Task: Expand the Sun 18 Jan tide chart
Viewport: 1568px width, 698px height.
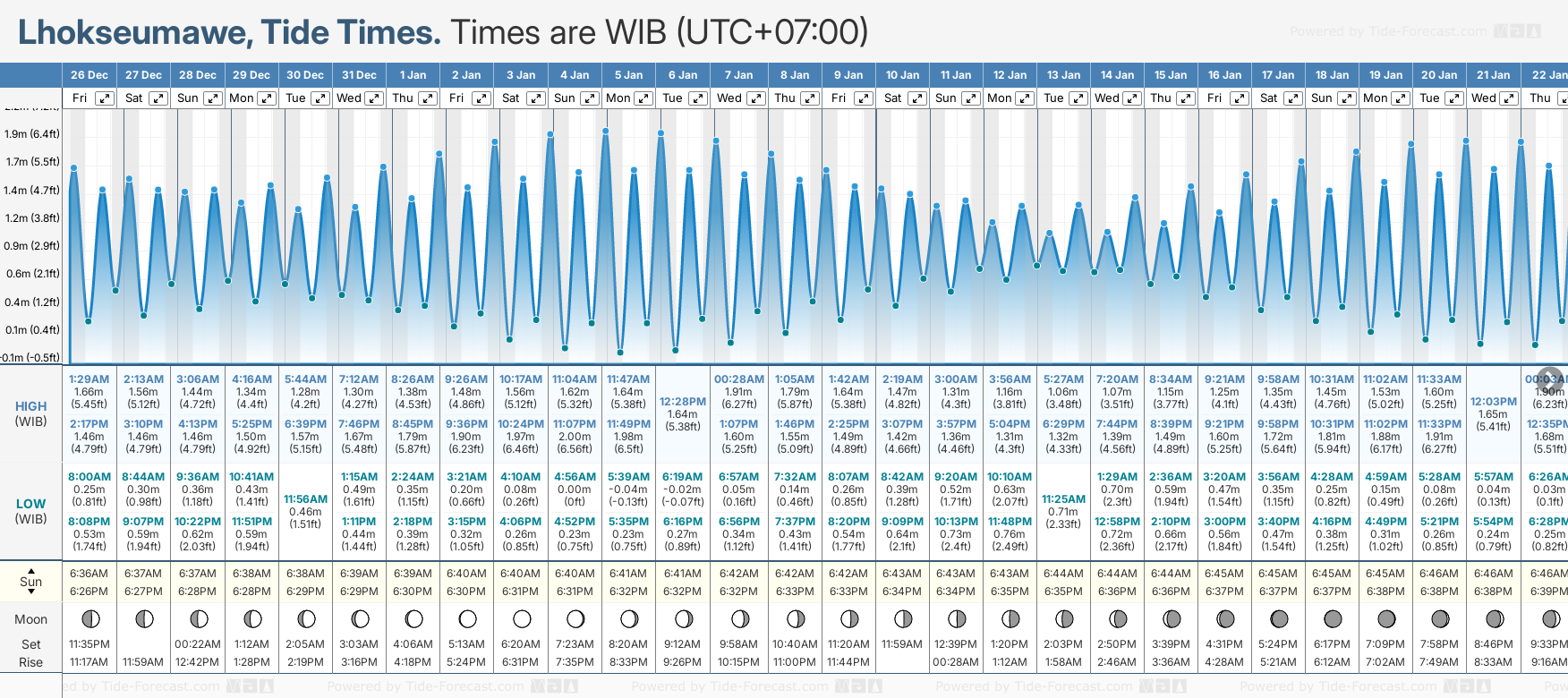Action: [1346, 98]
